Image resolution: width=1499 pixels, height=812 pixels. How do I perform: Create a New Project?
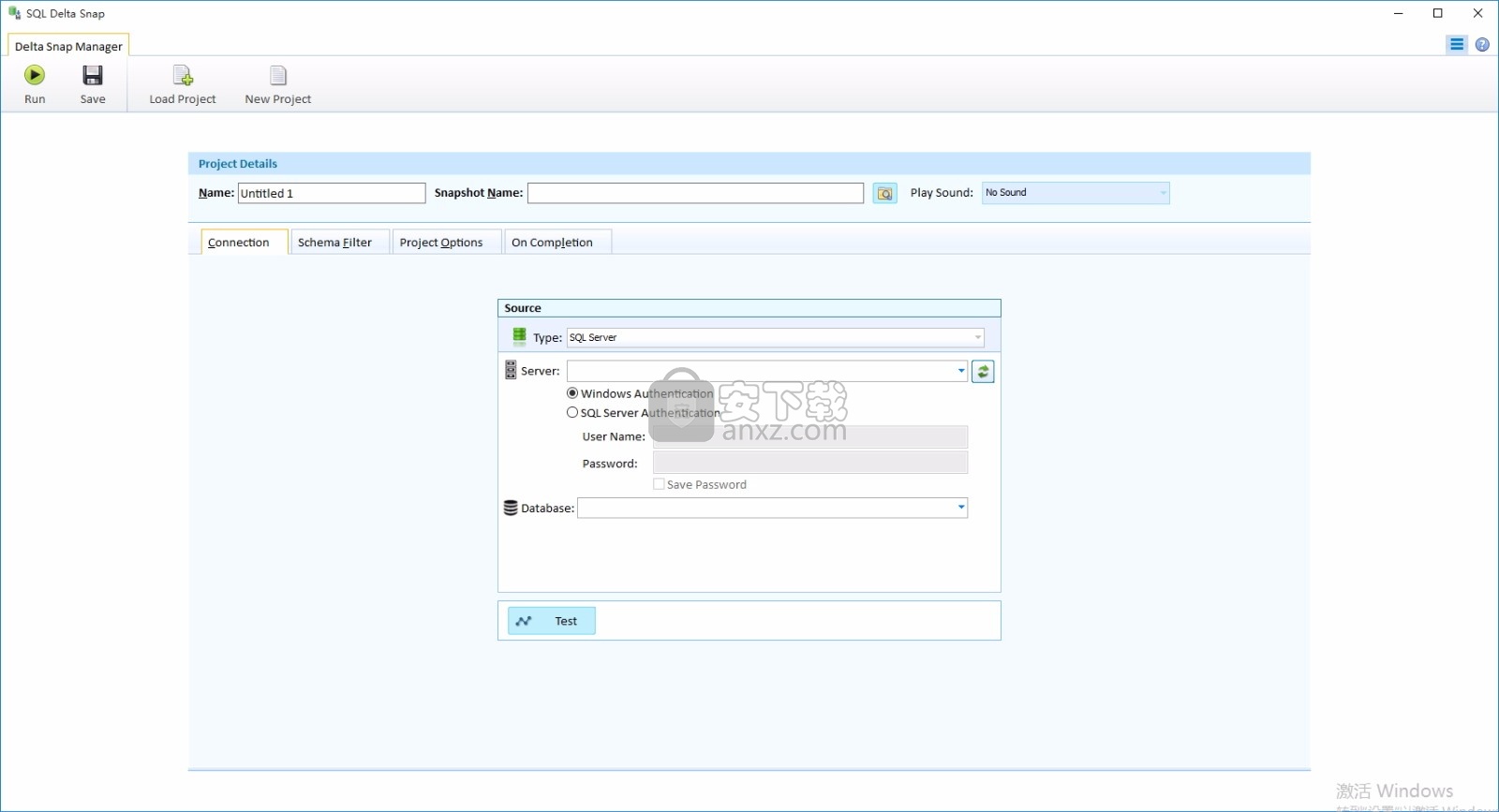coord(278,84)
